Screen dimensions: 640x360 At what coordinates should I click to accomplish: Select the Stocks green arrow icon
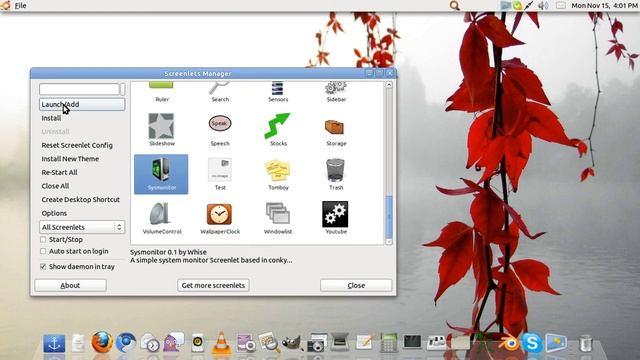278,126
